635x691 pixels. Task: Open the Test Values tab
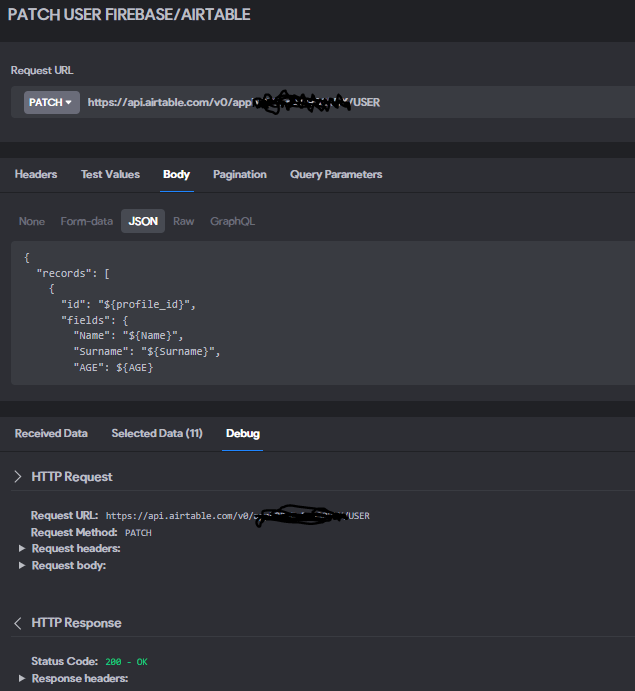(110, 174)
